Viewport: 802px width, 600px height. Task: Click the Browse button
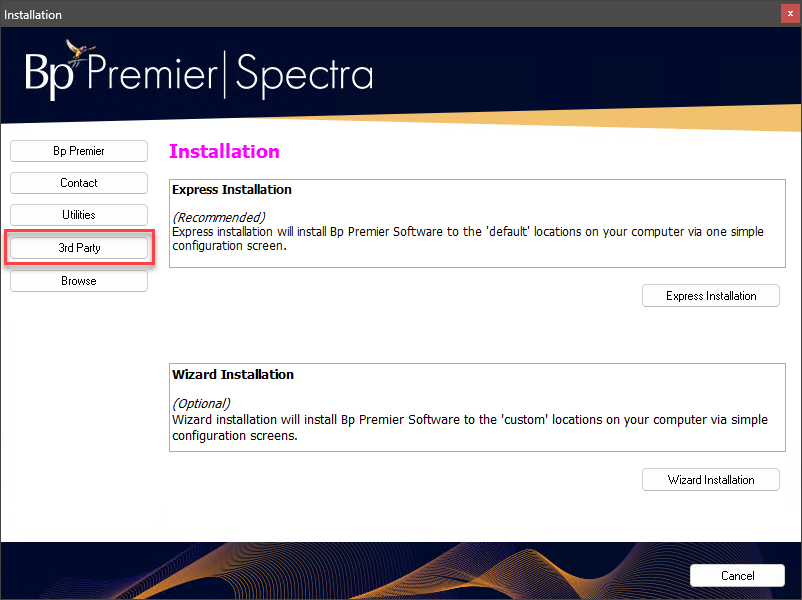tap(79, 281)
